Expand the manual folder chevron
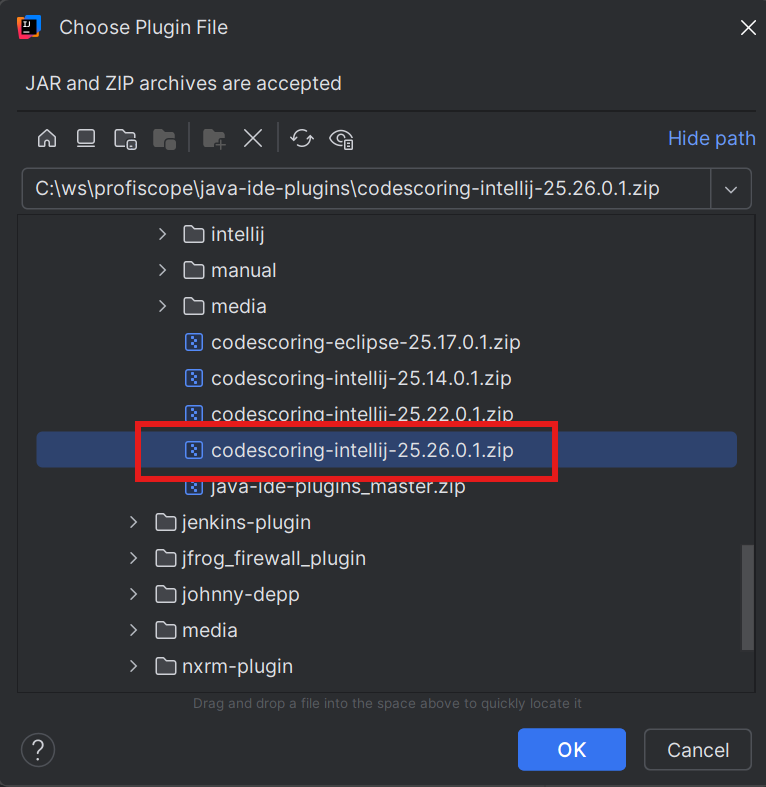This screenshot has width=766, height=787. 162,270
